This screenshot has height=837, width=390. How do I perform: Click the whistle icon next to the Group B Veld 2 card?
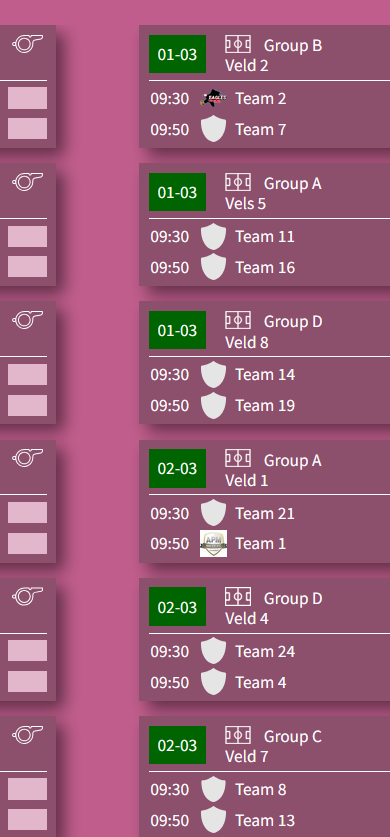coord(27,44)
